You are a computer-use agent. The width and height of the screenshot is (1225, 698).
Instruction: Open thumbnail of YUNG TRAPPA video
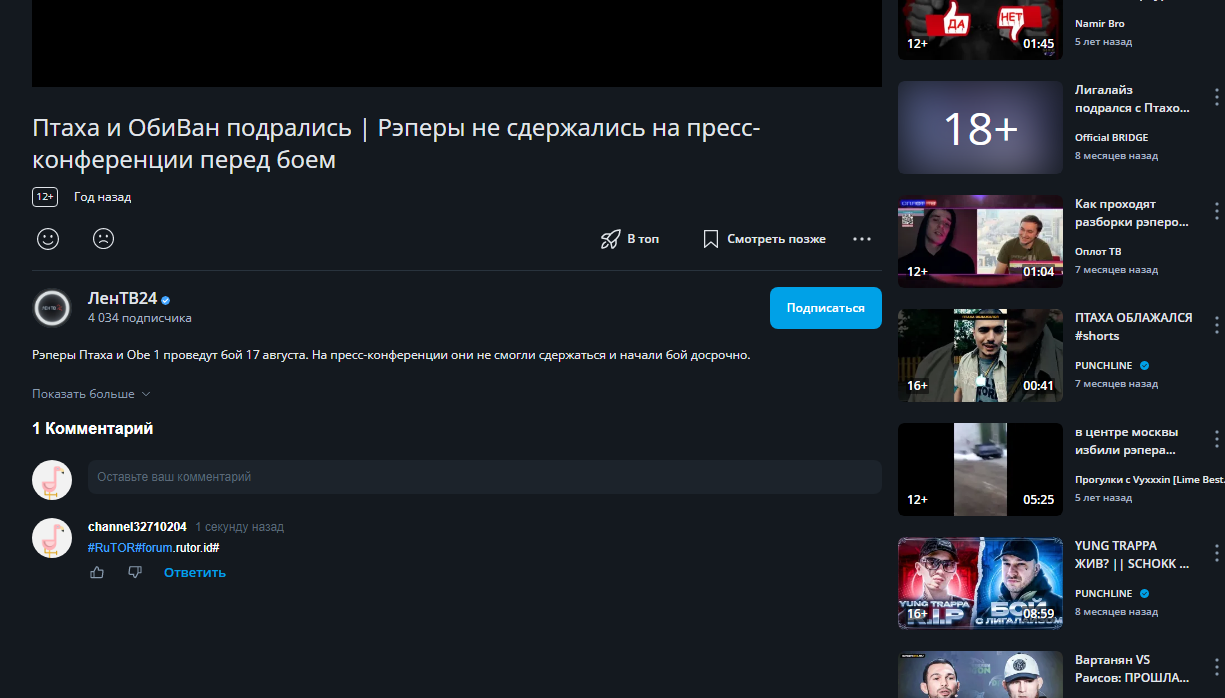click(x=980, y=584)
